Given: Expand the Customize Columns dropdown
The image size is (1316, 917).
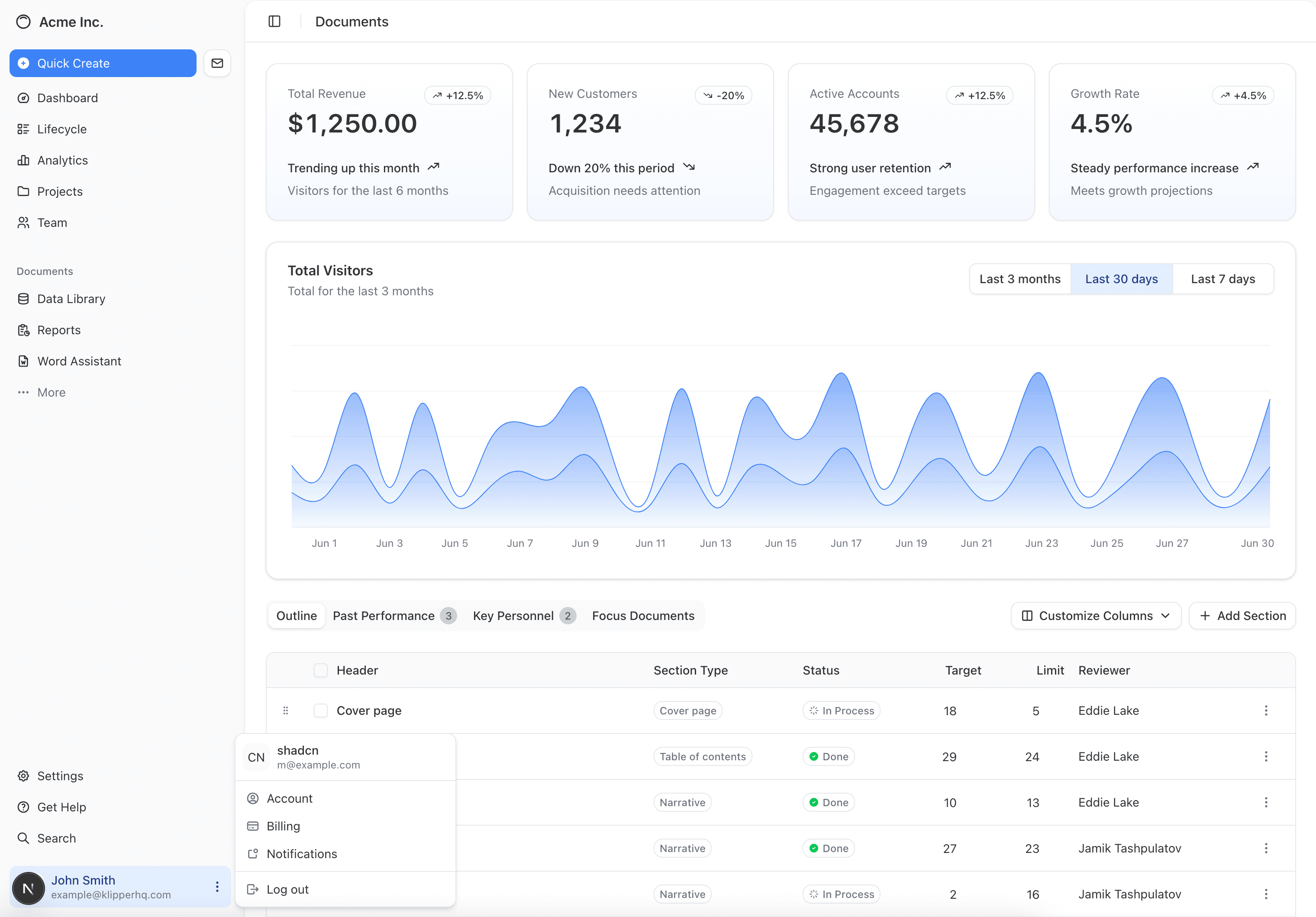Looking at the screenshot, I should coord(1095,616).
